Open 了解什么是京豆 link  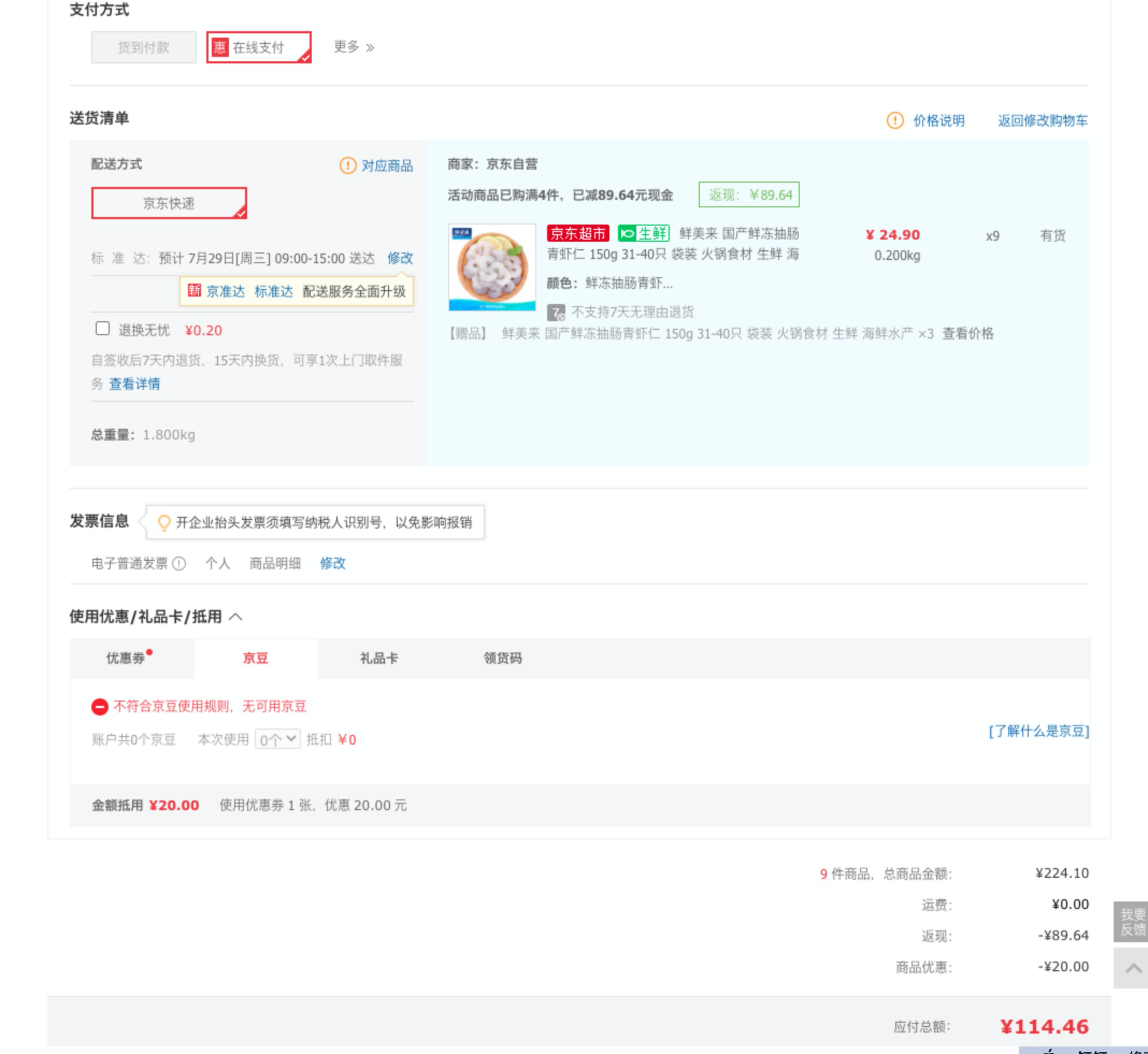pyautogui.click(x=1038, y=731)
